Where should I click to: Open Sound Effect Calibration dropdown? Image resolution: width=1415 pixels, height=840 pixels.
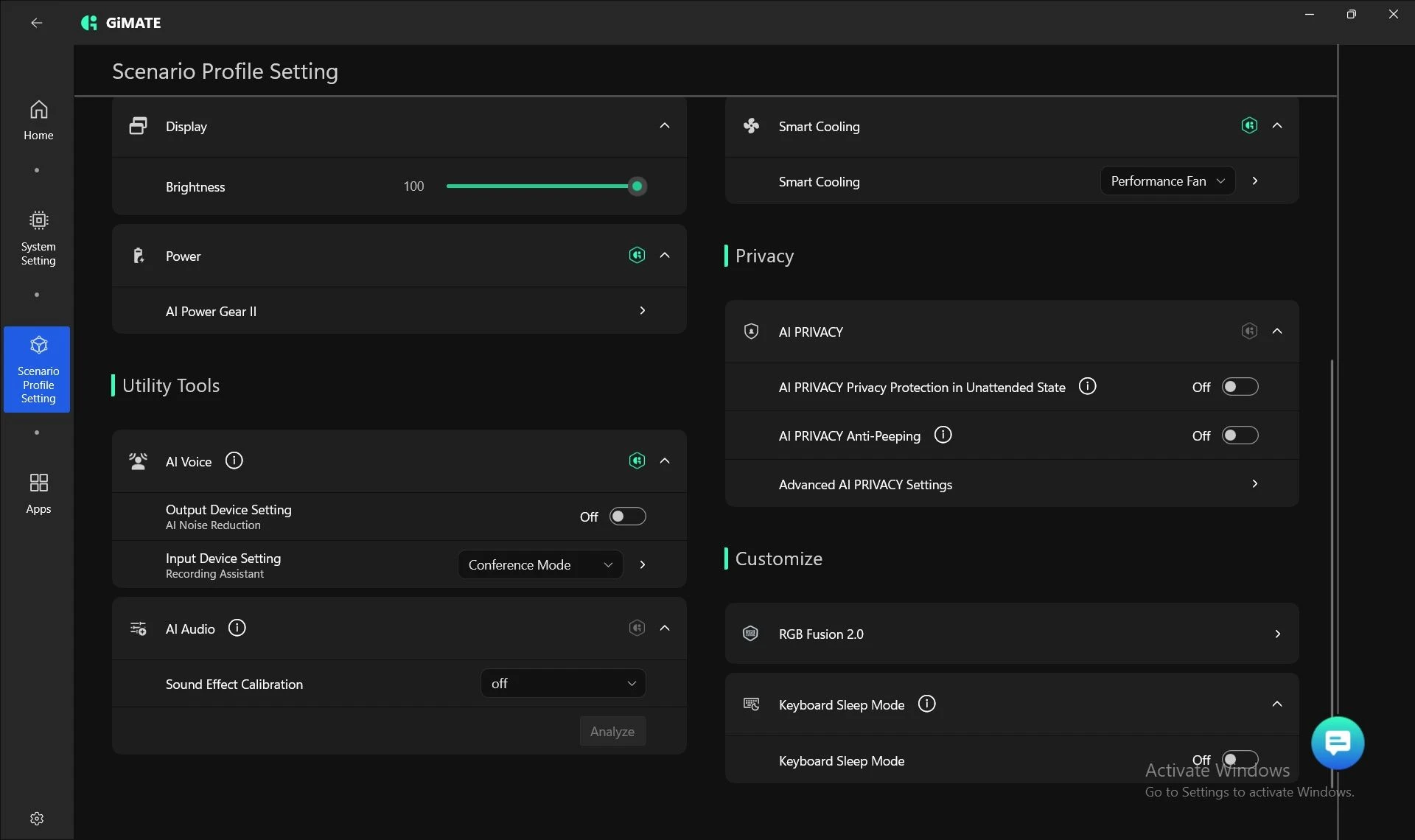point(562,683)
